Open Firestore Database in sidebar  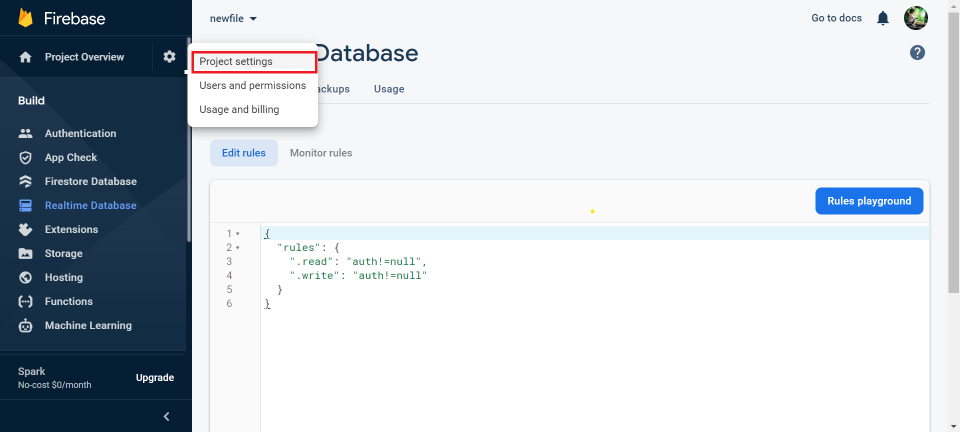[93, 181]
